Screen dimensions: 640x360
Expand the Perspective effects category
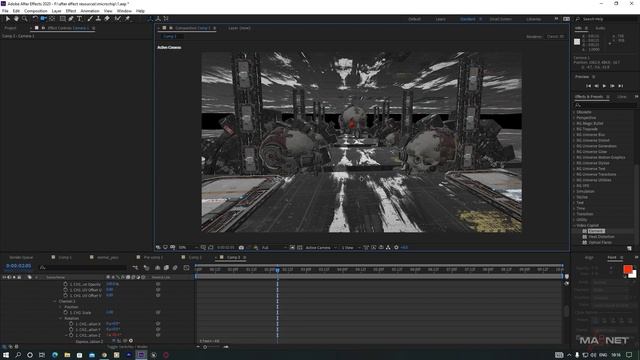pyautogui.click(x=574, y=118)
